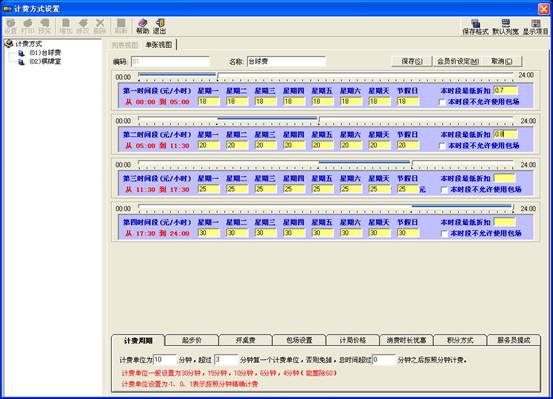Switch to the 服务员提成 tab

pos(514,340)
